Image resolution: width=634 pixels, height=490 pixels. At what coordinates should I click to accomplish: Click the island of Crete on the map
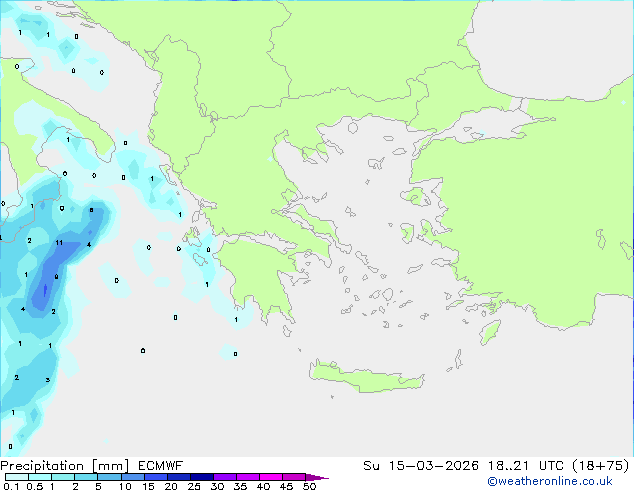coord(366,377)
